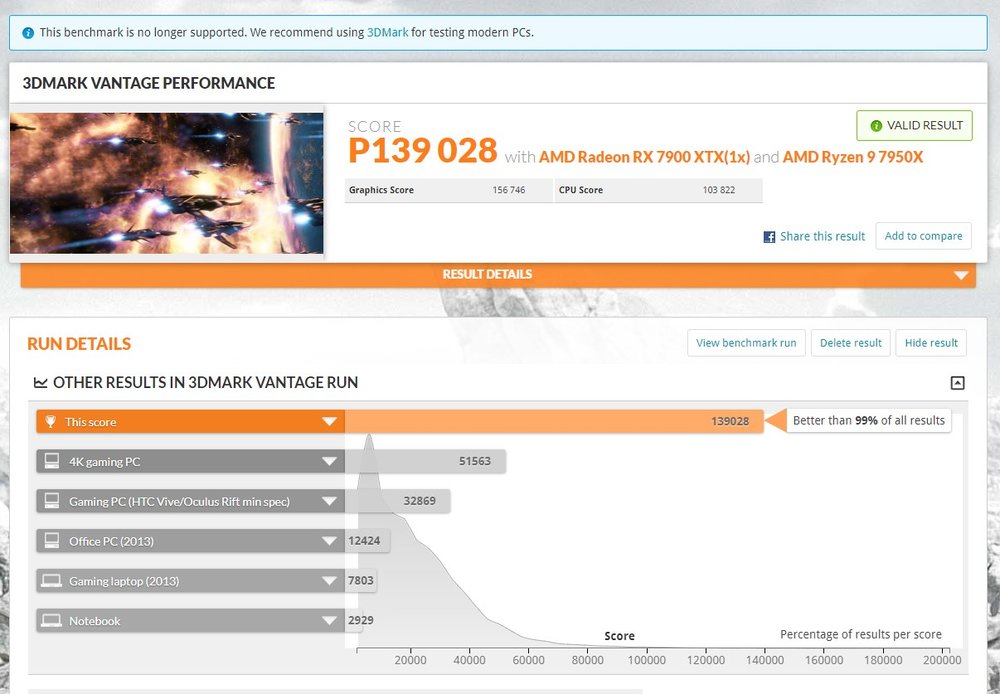The height and width of the screenshot is (694, 1000).
Task: Expand the This score dropdown arrow
Action: pos(328,422)
